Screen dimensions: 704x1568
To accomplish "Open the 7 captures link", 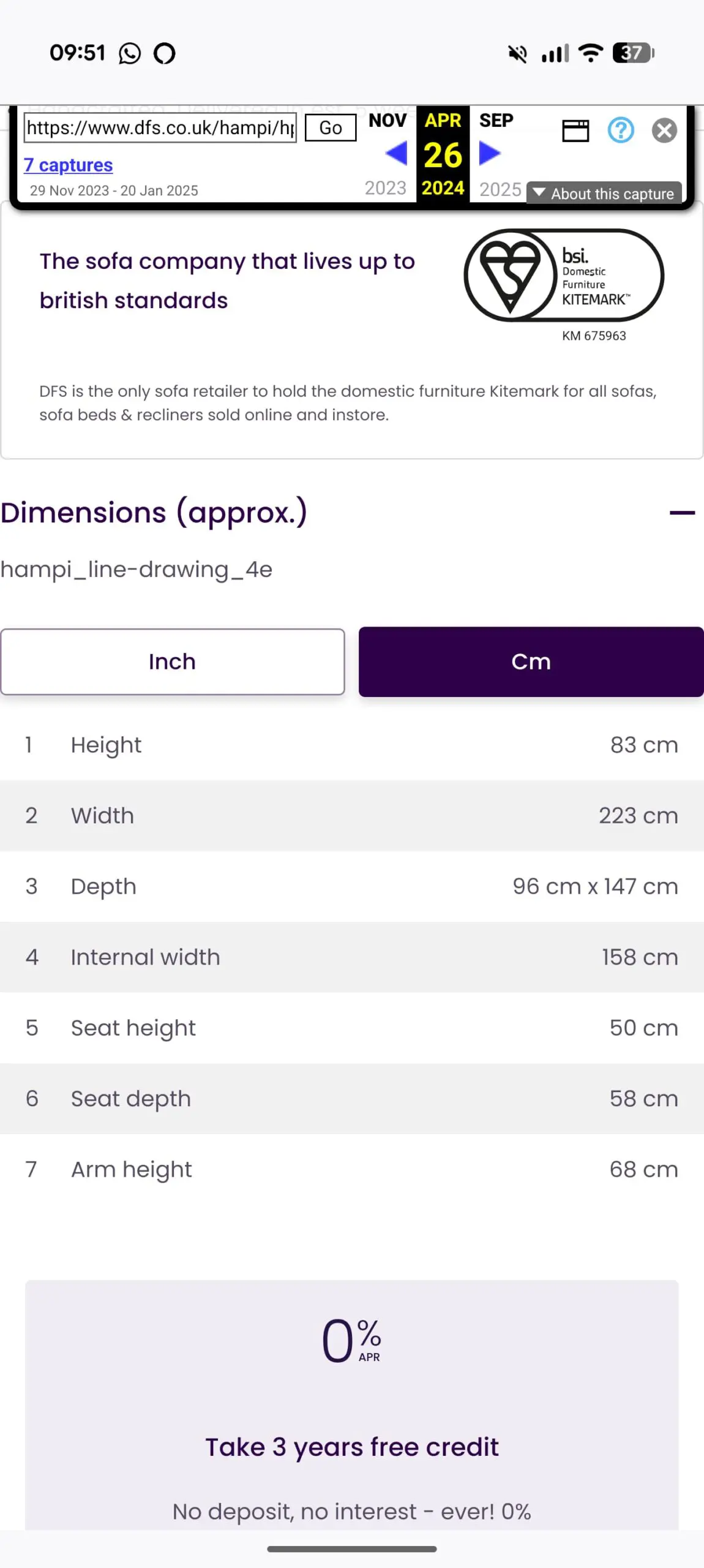I will point(69,165).
